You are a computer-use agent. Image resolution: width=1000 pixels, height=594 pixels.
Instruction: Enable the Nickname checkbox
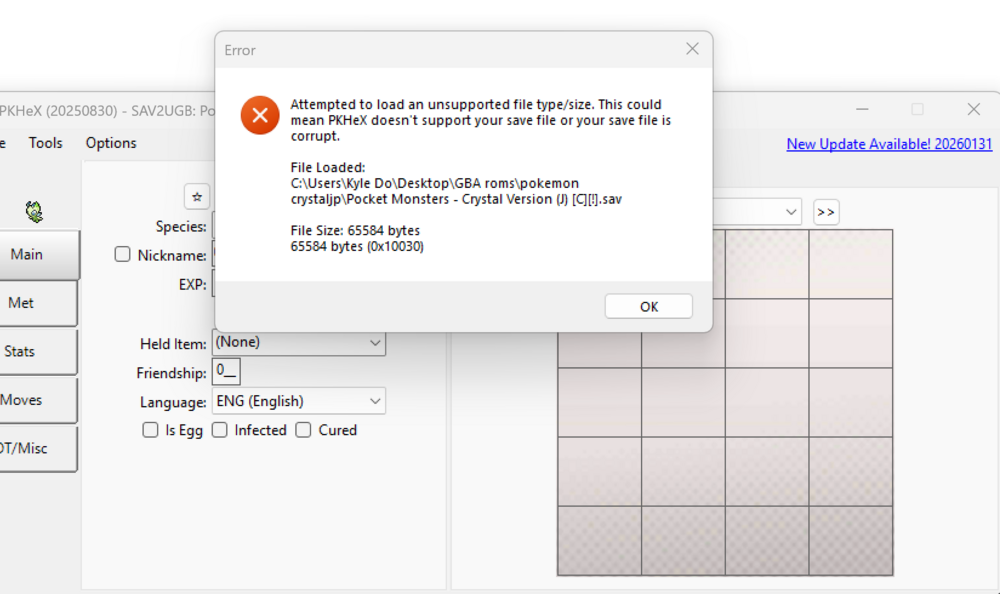(122, 255)
